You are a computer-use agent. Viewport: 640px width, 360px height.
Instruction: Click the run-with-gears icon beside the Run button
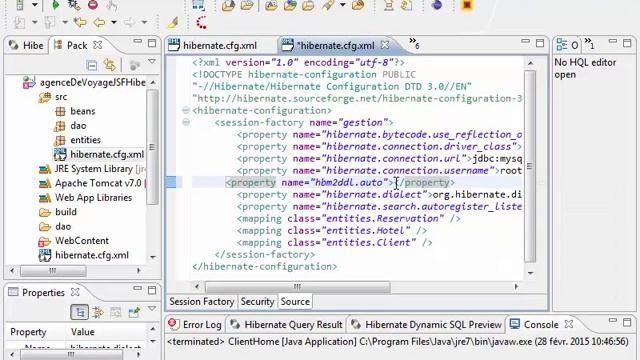74,5
